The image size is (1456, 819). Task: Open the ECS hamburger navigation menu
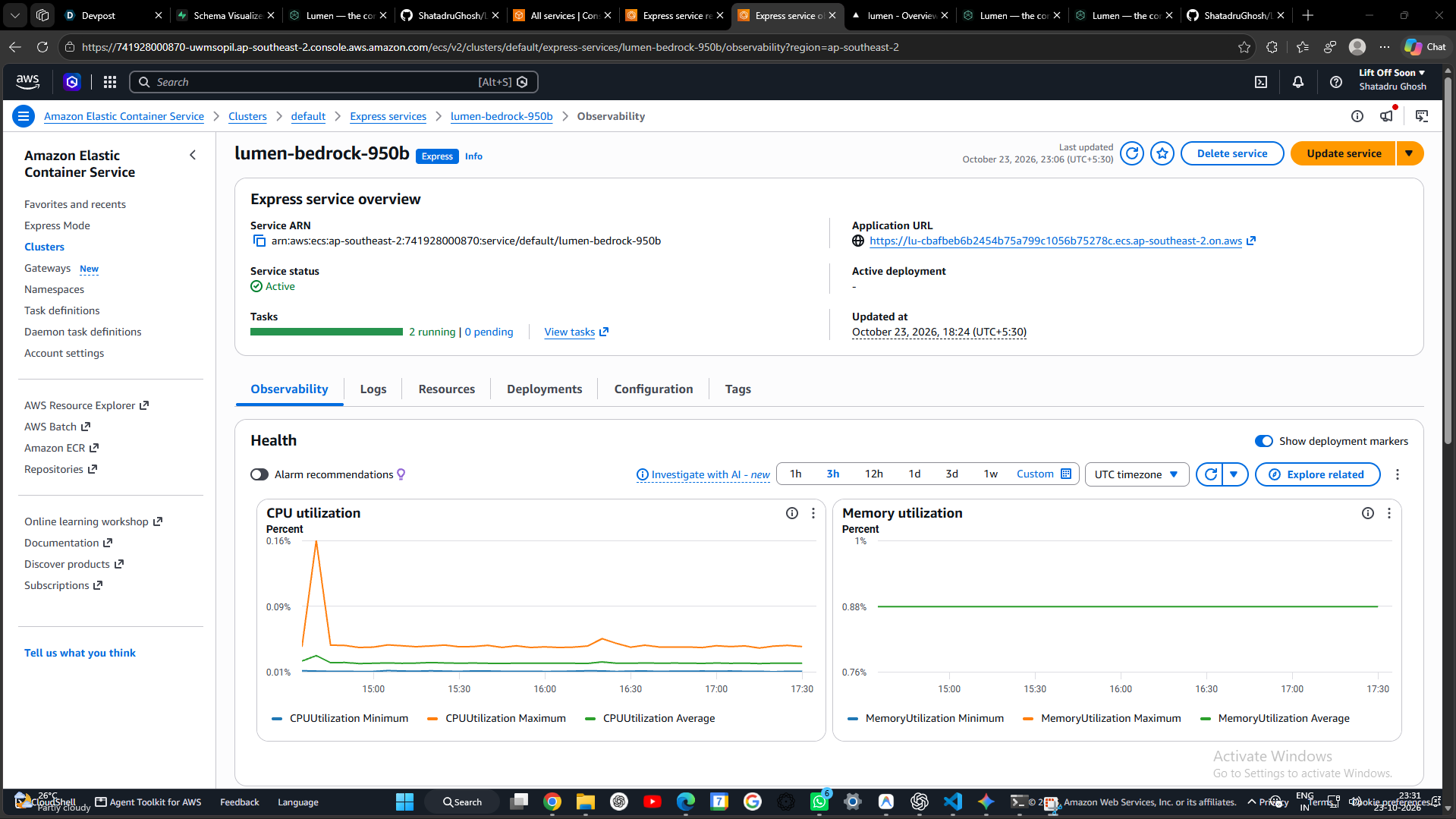24,116
